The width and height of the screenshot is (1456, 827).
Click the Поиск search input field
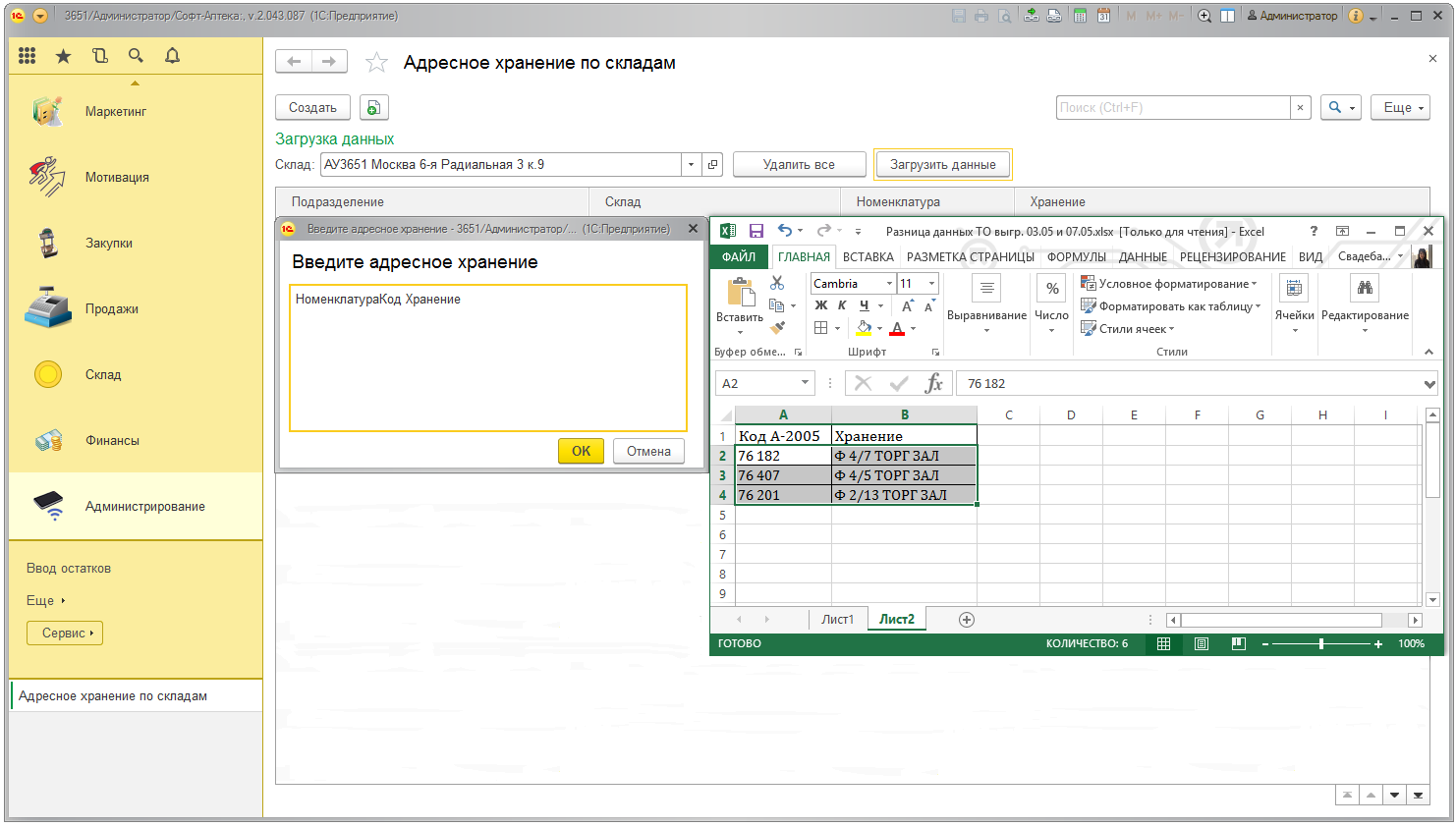[x=1172, y=108]
